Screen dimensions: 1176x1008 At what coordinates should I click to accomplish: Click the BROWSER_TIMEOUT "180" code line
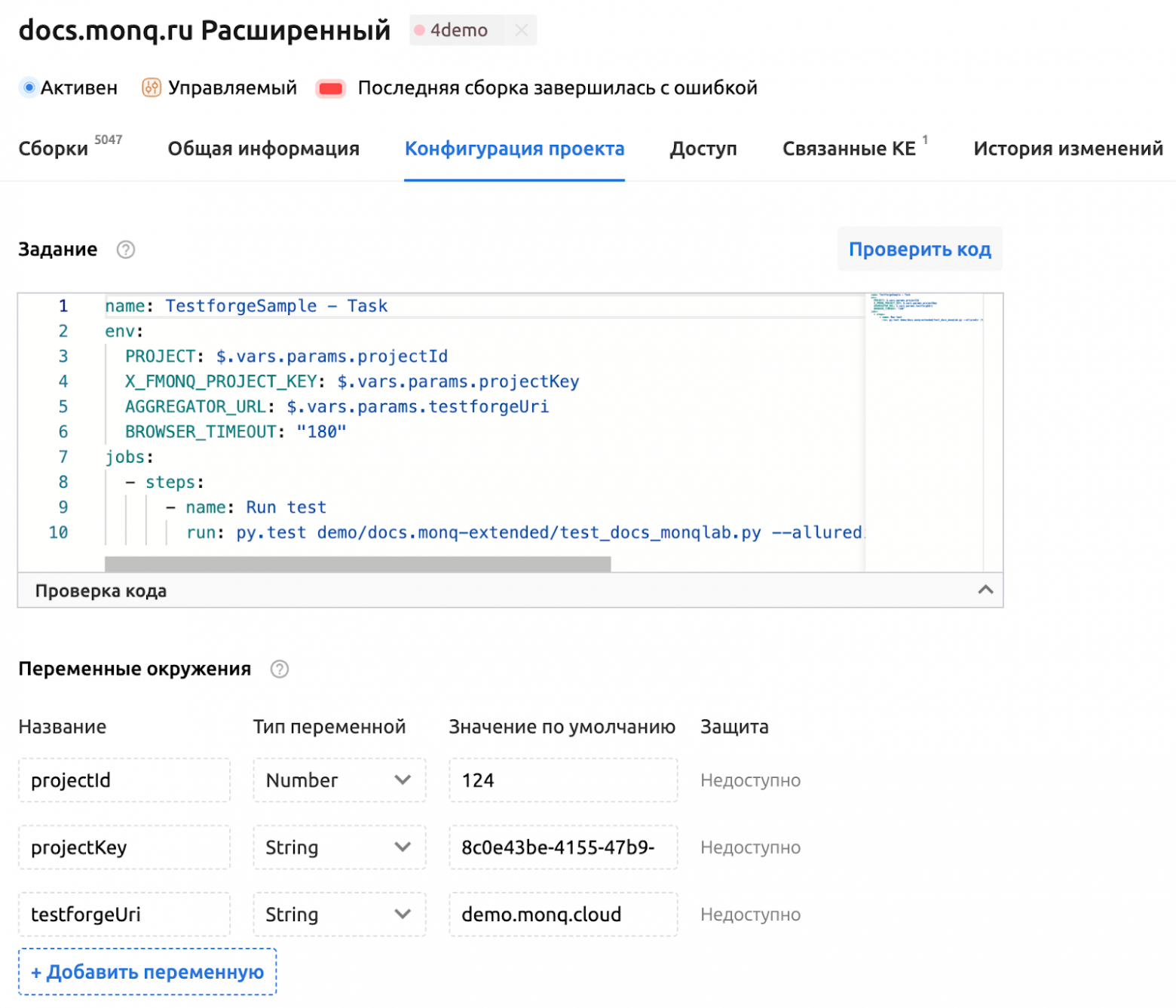coord(236,432)
